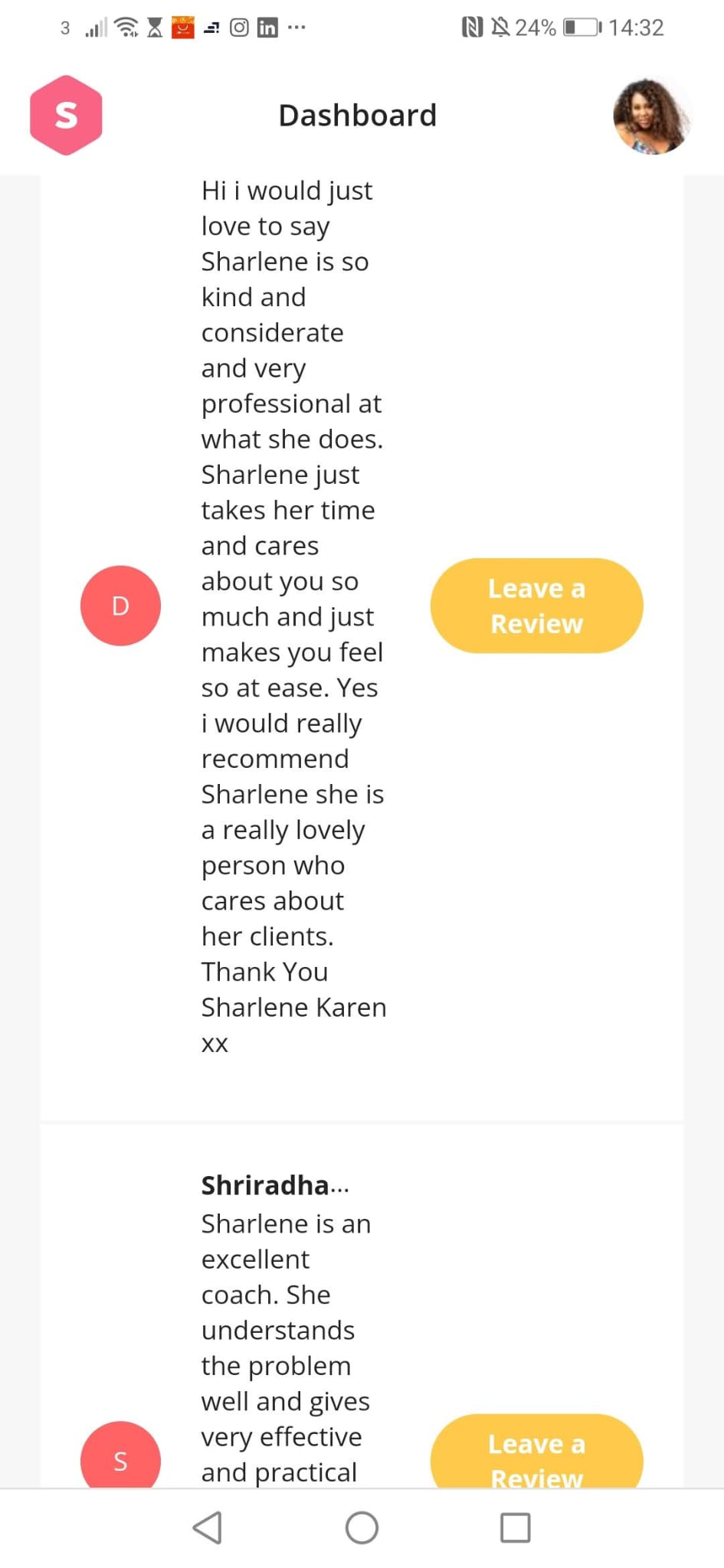The width and height of the screenshot is (724, 1568).
Task: Tap the excellent coach review text
Action: [285, 1347]
